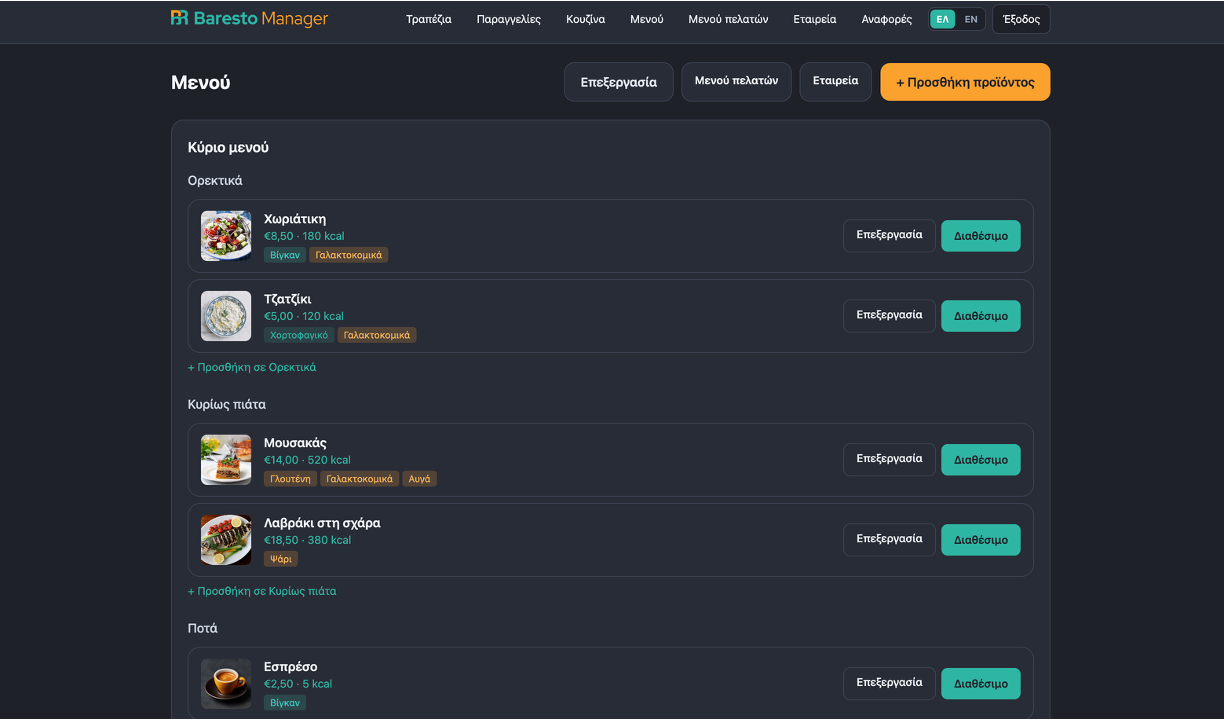Click the price text €14,00 · 520 kcal
The width and height of the screenshot is (1224, 720).
308,460
